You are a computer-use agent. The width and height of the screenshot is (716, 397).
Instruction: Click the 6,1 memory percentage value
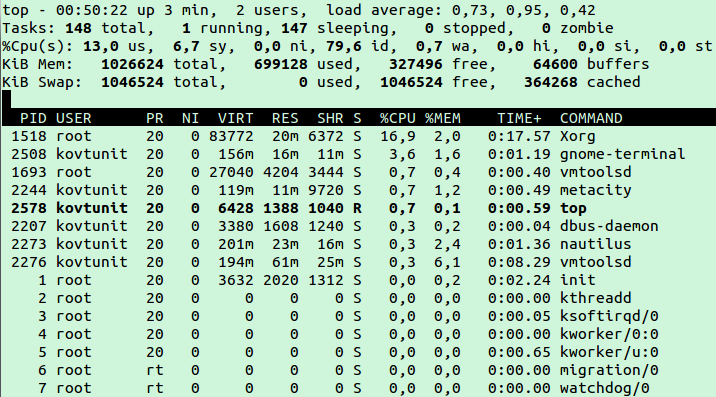[447, 262]
